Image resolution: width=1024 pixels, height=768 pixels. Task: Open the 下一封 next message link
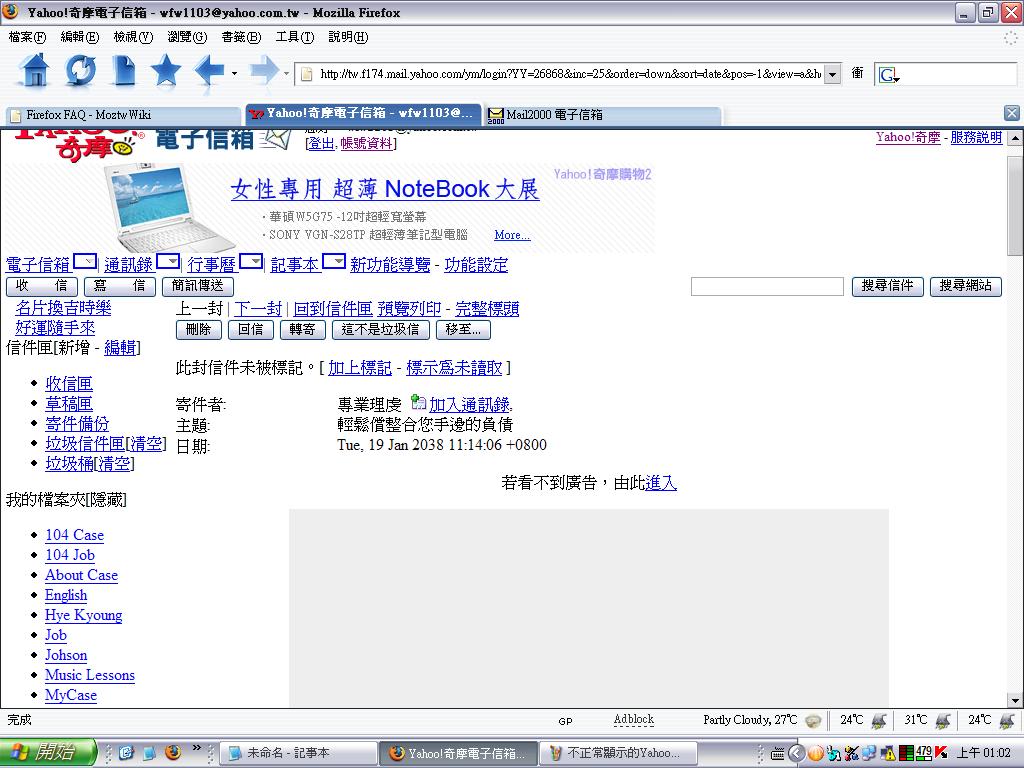[x=258, y=309]
